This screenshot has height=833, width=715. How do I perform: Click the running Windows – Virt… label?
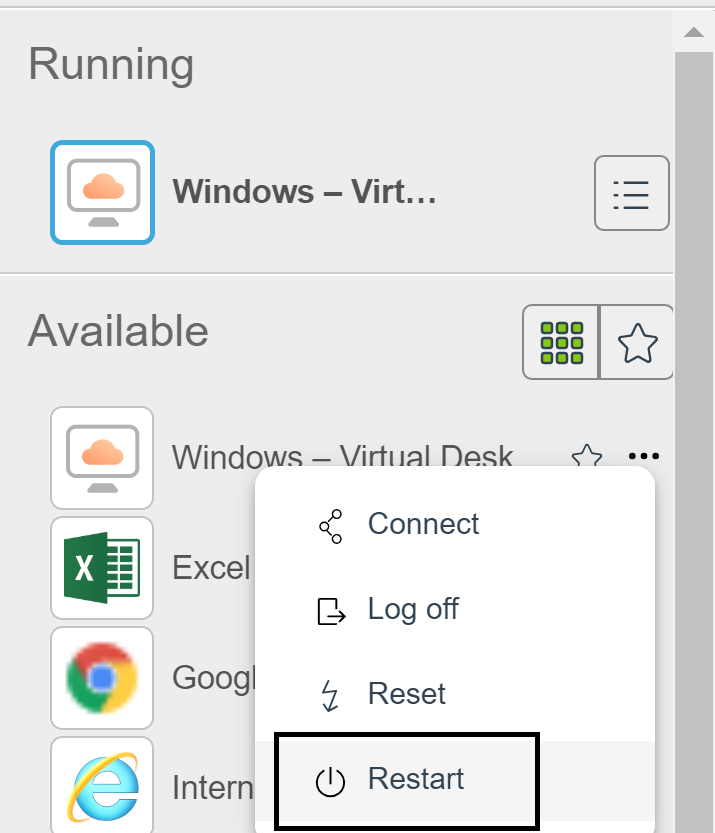click(x=304, y=191)
